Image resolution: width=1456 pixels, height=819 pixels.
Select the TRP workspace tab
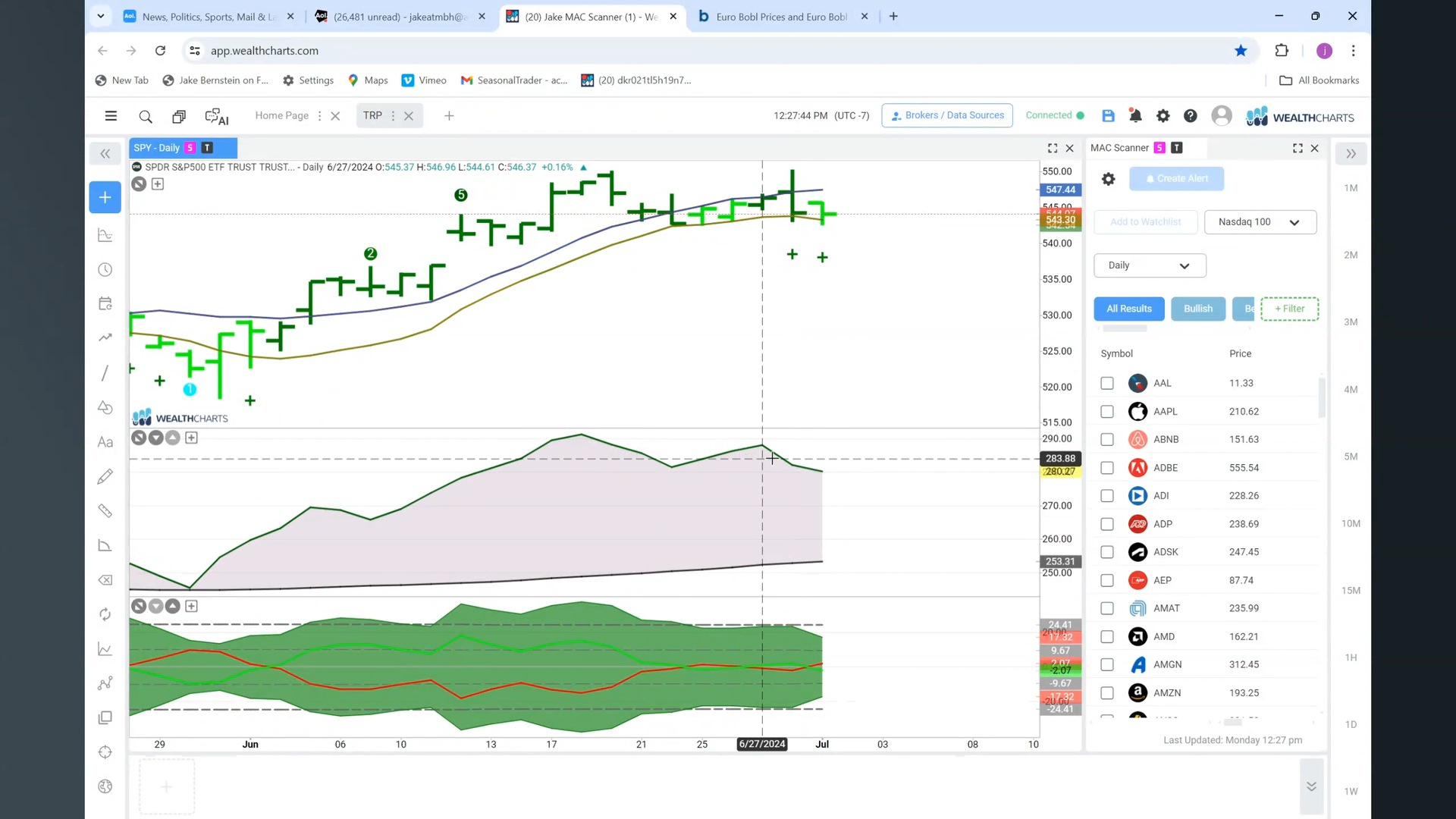click(x=372, y=115)
